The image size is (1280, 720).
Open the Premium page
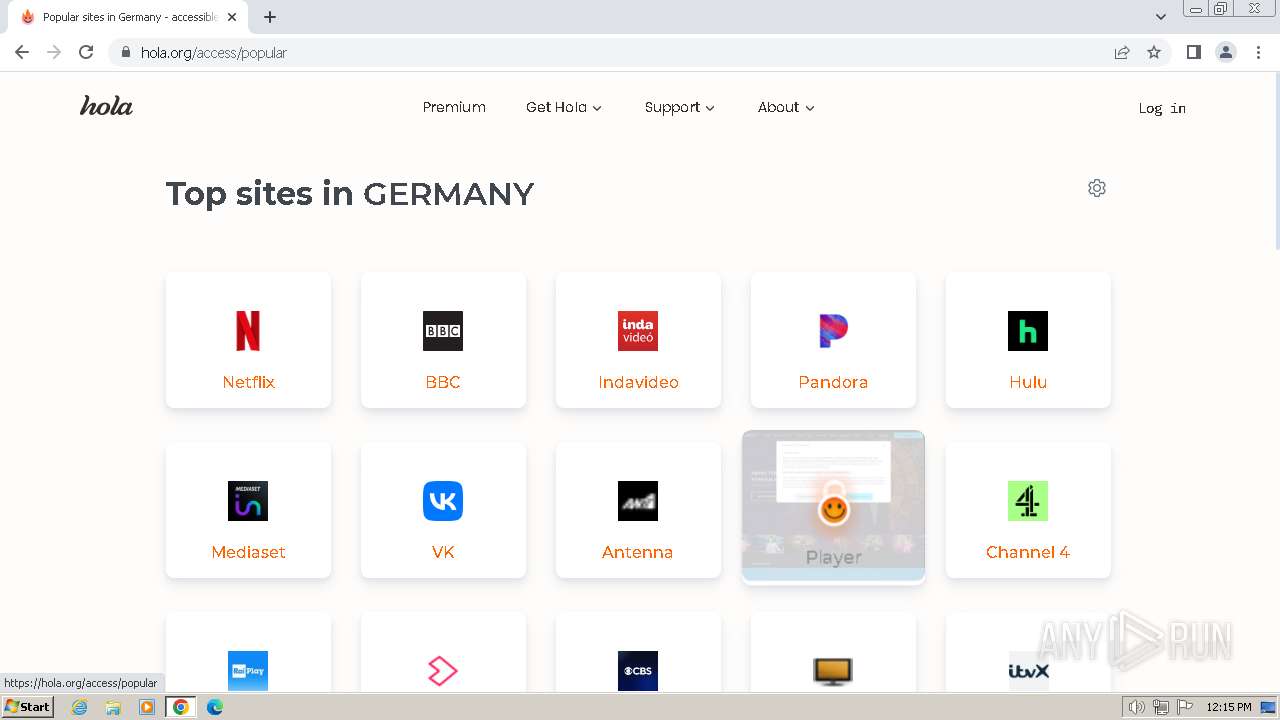(x=454, y=107)
